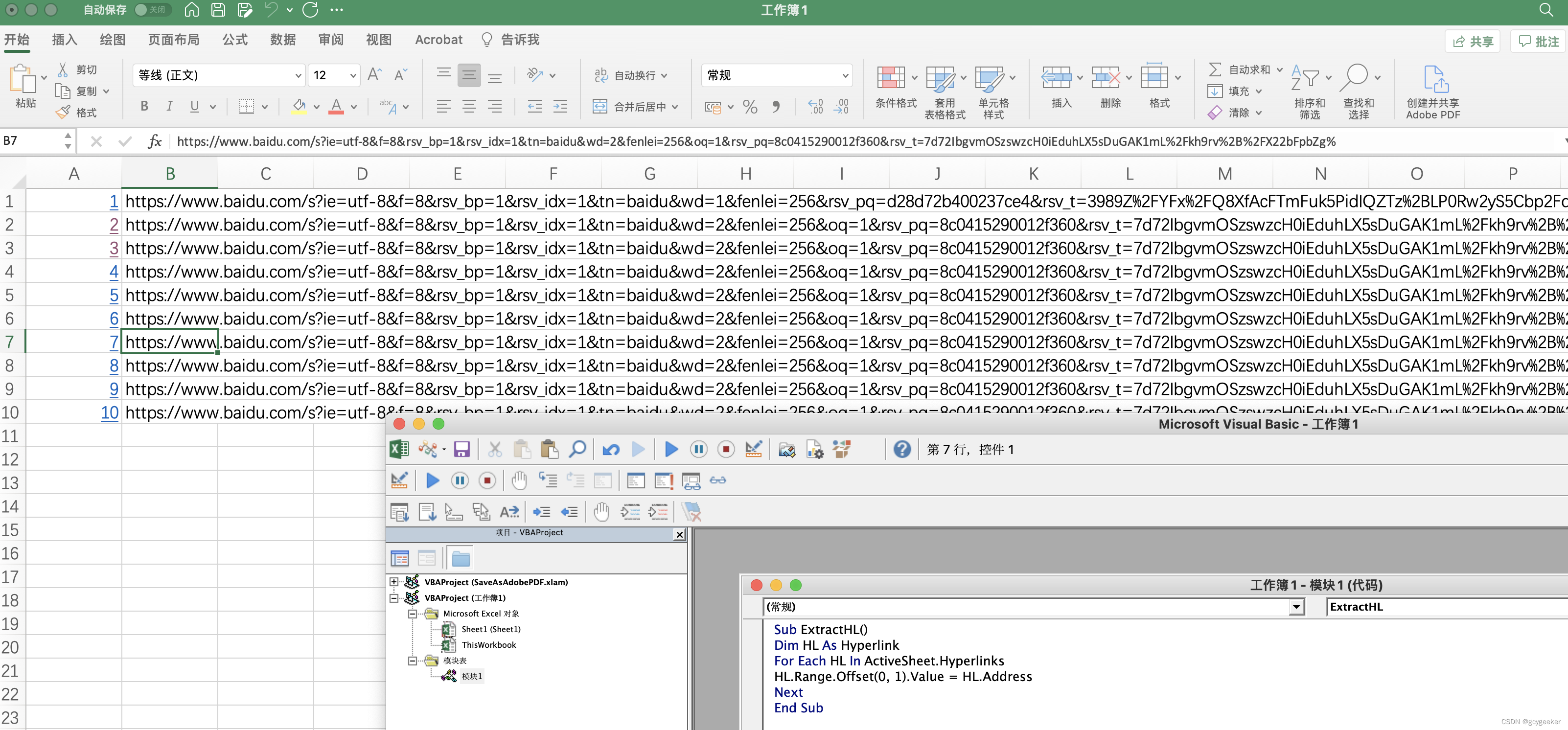Click the Excel view icon in VBA toolbar
The height and width of the screenshot is (730, 1568).
point(399,450)
